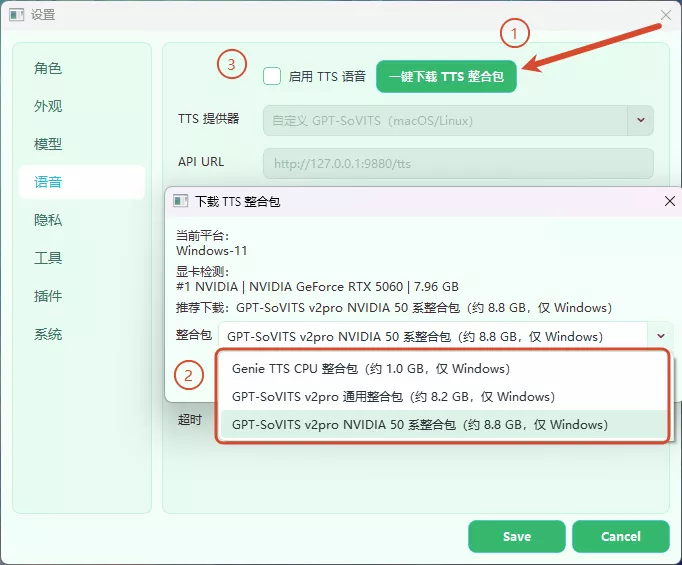Click the TTS 提供器 field showing 自定义 GPT-SoVITS
Screen dimensions: 682x565
pos(458,120)
